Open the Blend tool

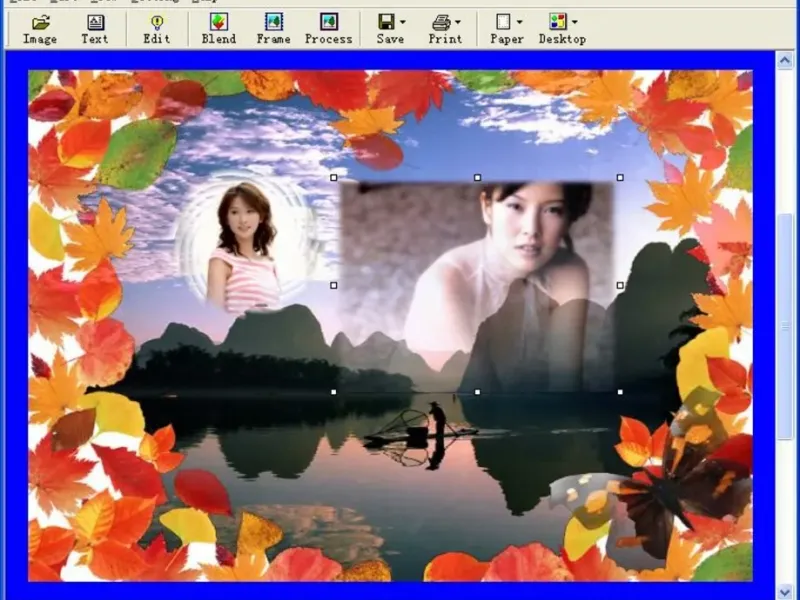219,29
